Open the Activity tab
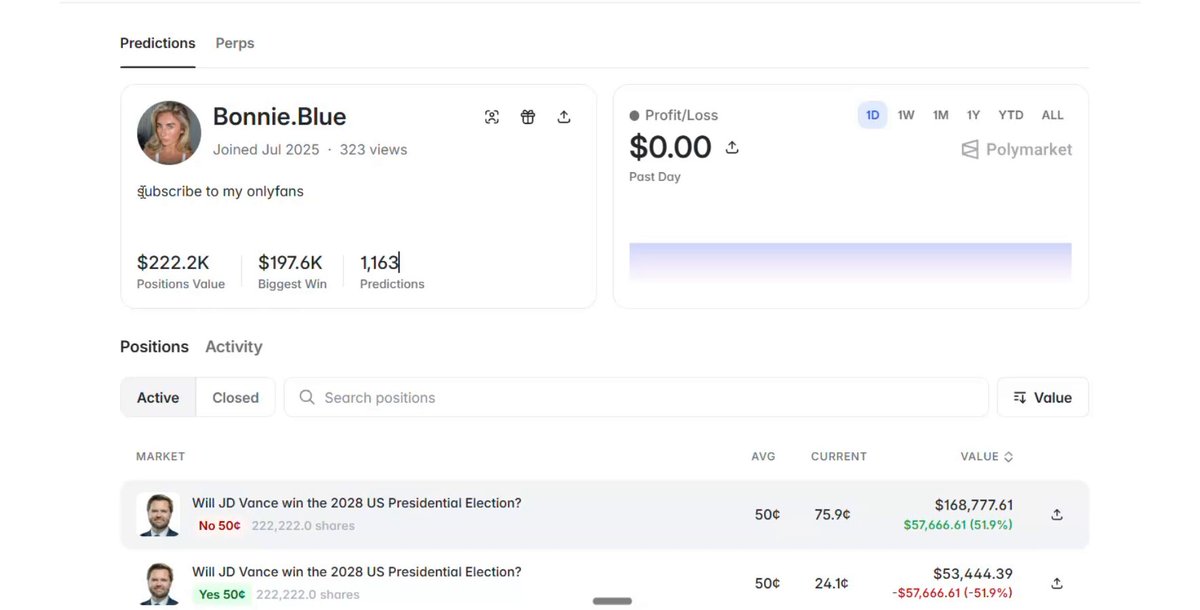Image resolution: width=1200 pixels, height=610 pixels. point(234,347)
